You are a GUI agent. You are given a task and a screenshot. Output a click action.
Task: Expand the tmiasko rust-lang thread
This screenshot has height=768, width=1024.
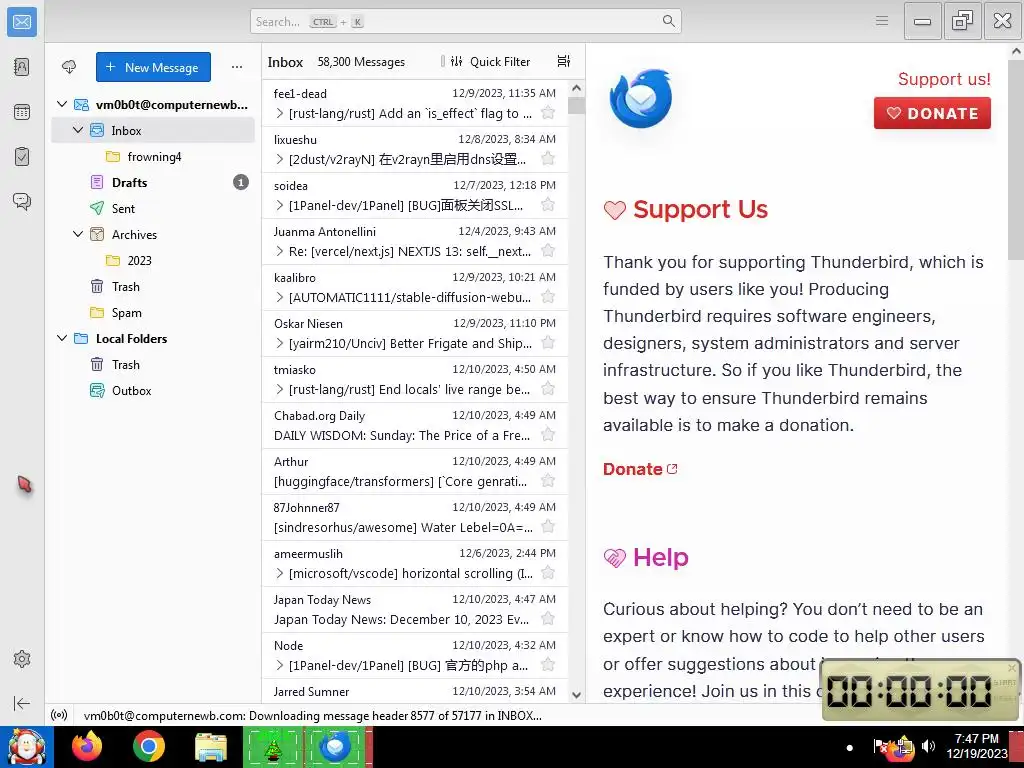click(x=280, y=389)
